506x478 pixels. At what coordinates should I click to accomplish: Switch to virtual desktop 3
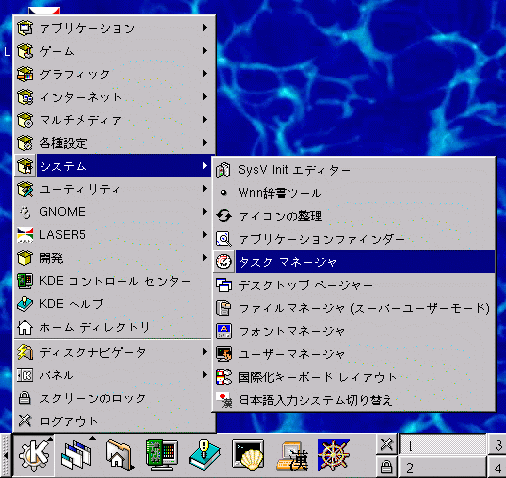pyautogui.click(x=497, y=445)
